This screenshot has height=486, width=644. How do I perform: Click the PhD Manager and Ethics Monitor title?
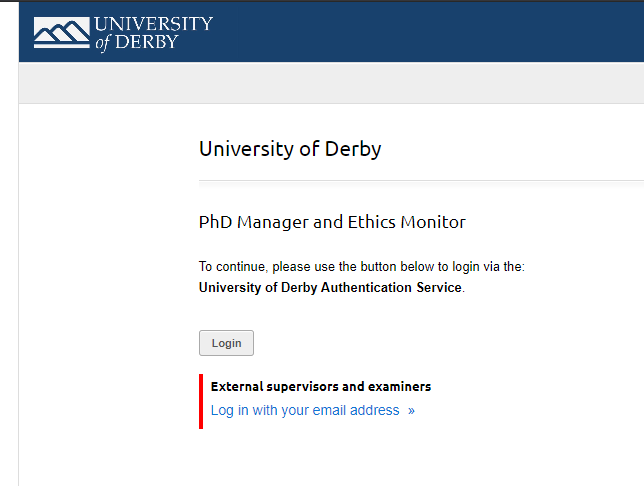click(332, 222)
